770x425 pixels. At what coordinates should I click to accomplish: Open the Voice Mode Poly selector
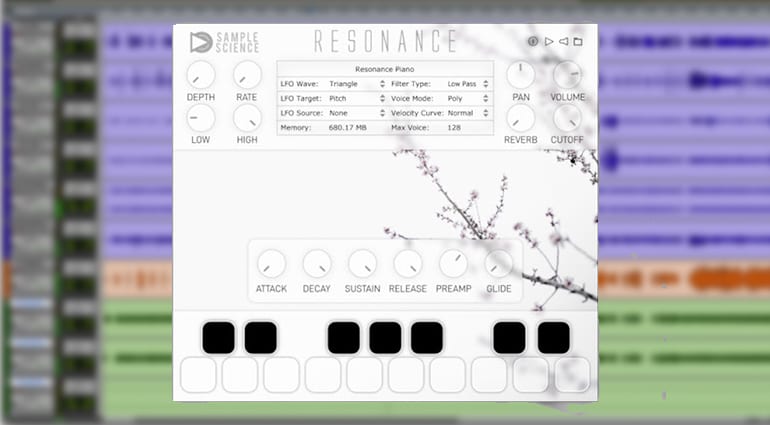[x=468, y=99]
